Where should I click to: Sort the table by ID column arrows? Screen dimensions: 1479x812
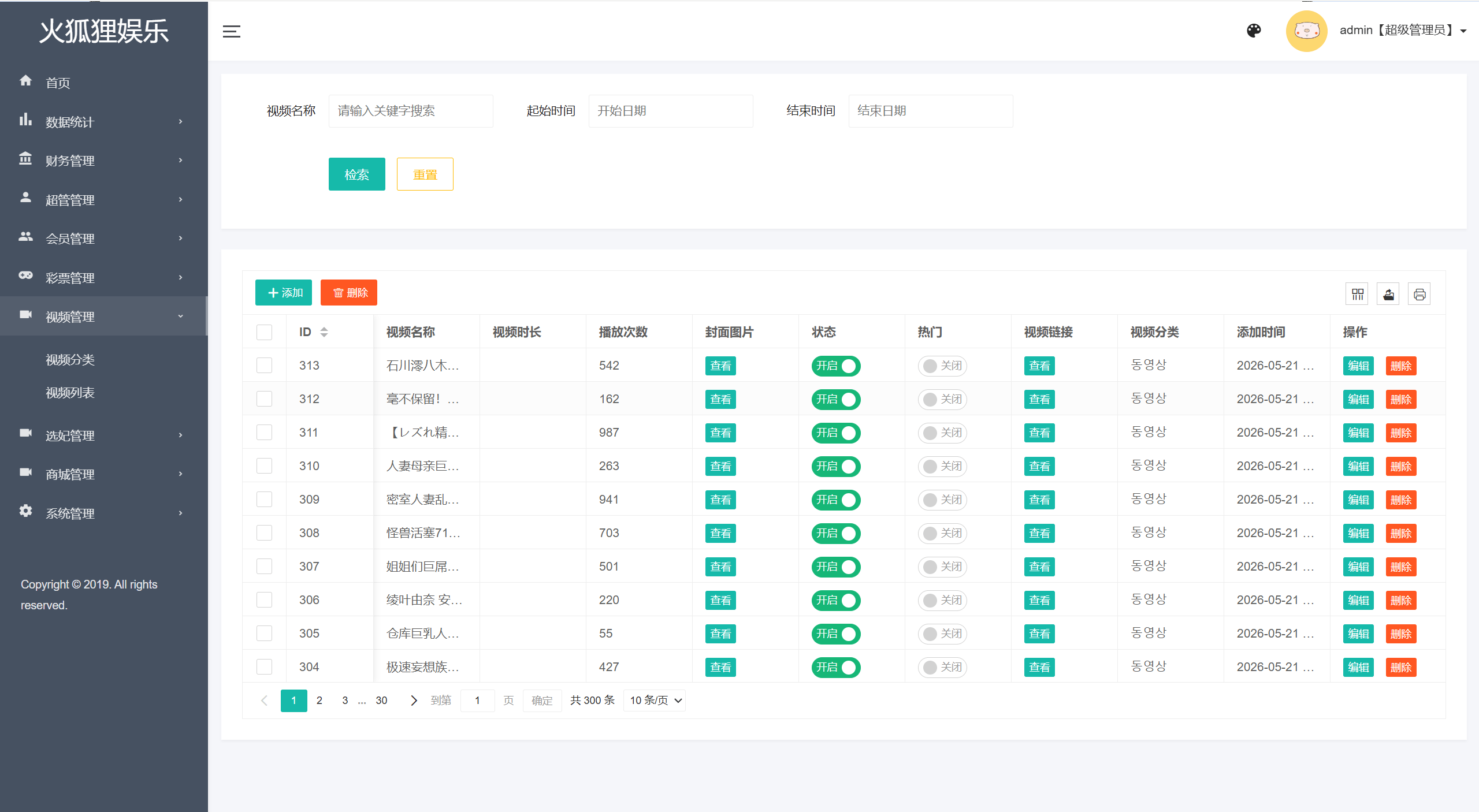pos(324,332)
